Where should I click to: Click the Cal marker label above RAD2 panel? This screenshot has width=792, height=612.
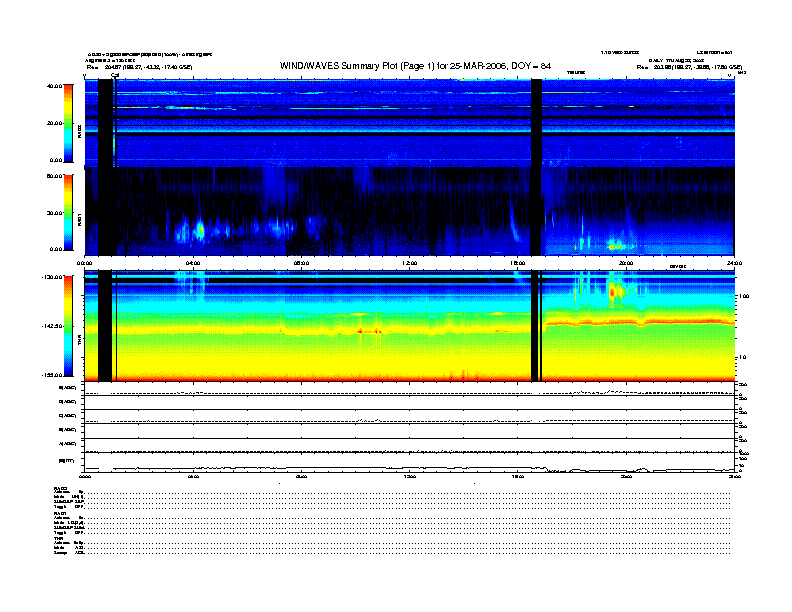[x=115, y=76]
